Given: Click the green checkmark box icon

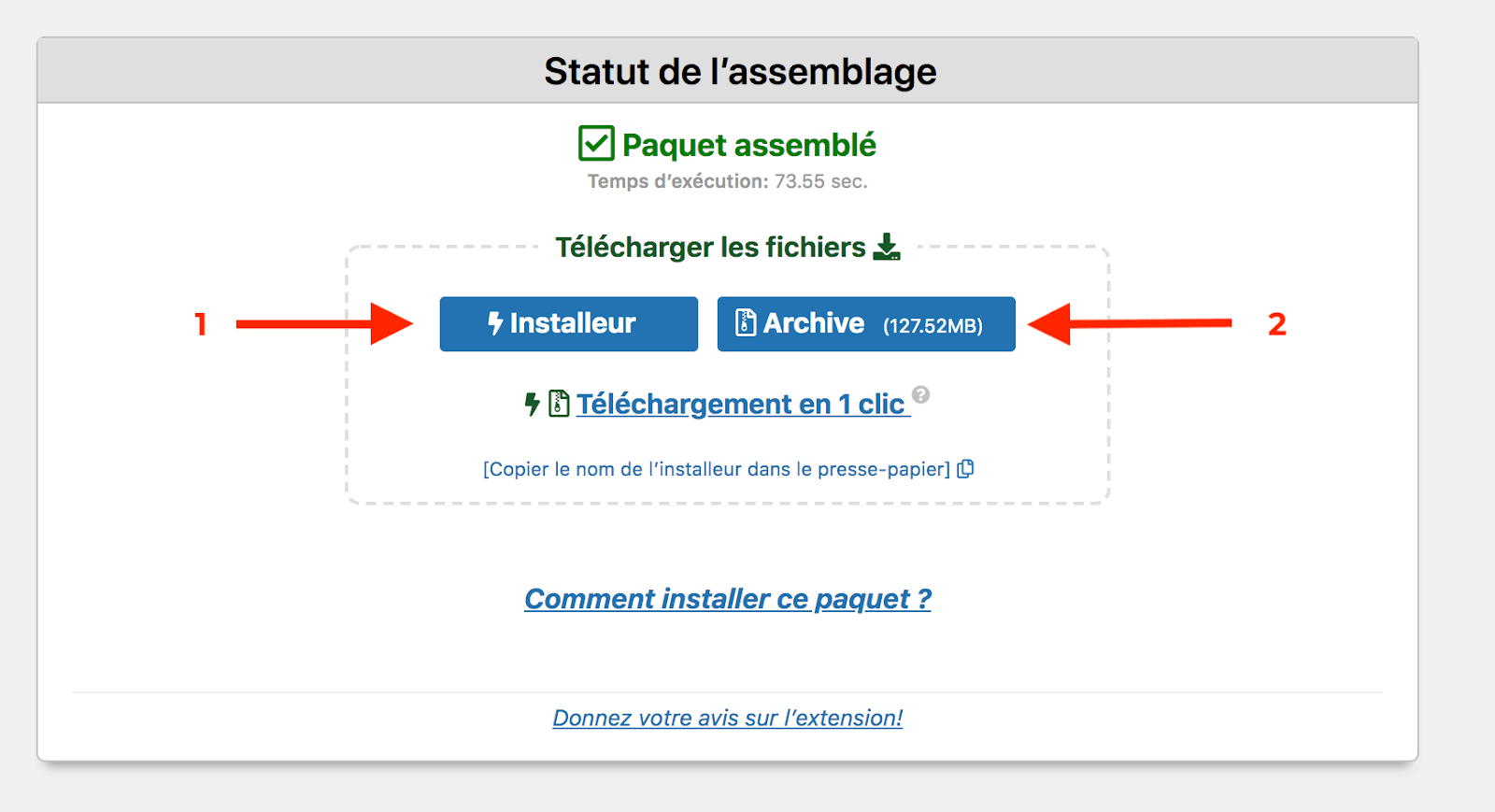Looking at the screenshot, I should coord(596,144).
